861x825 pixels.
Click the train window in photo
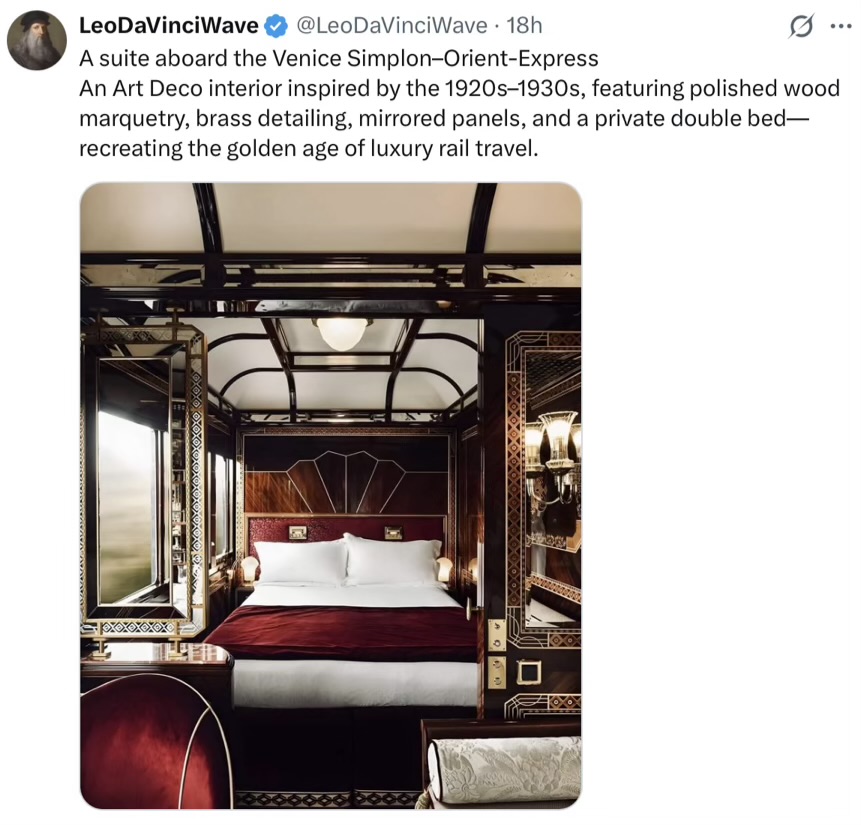coord(125,505)
